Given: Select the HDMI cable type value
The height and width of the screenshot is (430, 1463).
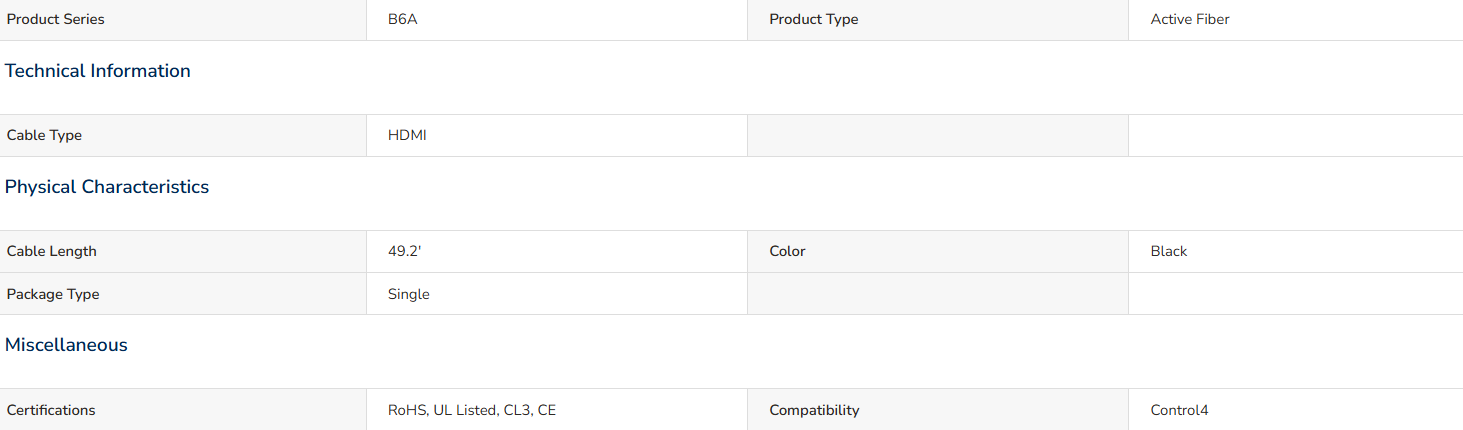Looking at the screenshot, I should pyautogui.click(x=407, y=135).
